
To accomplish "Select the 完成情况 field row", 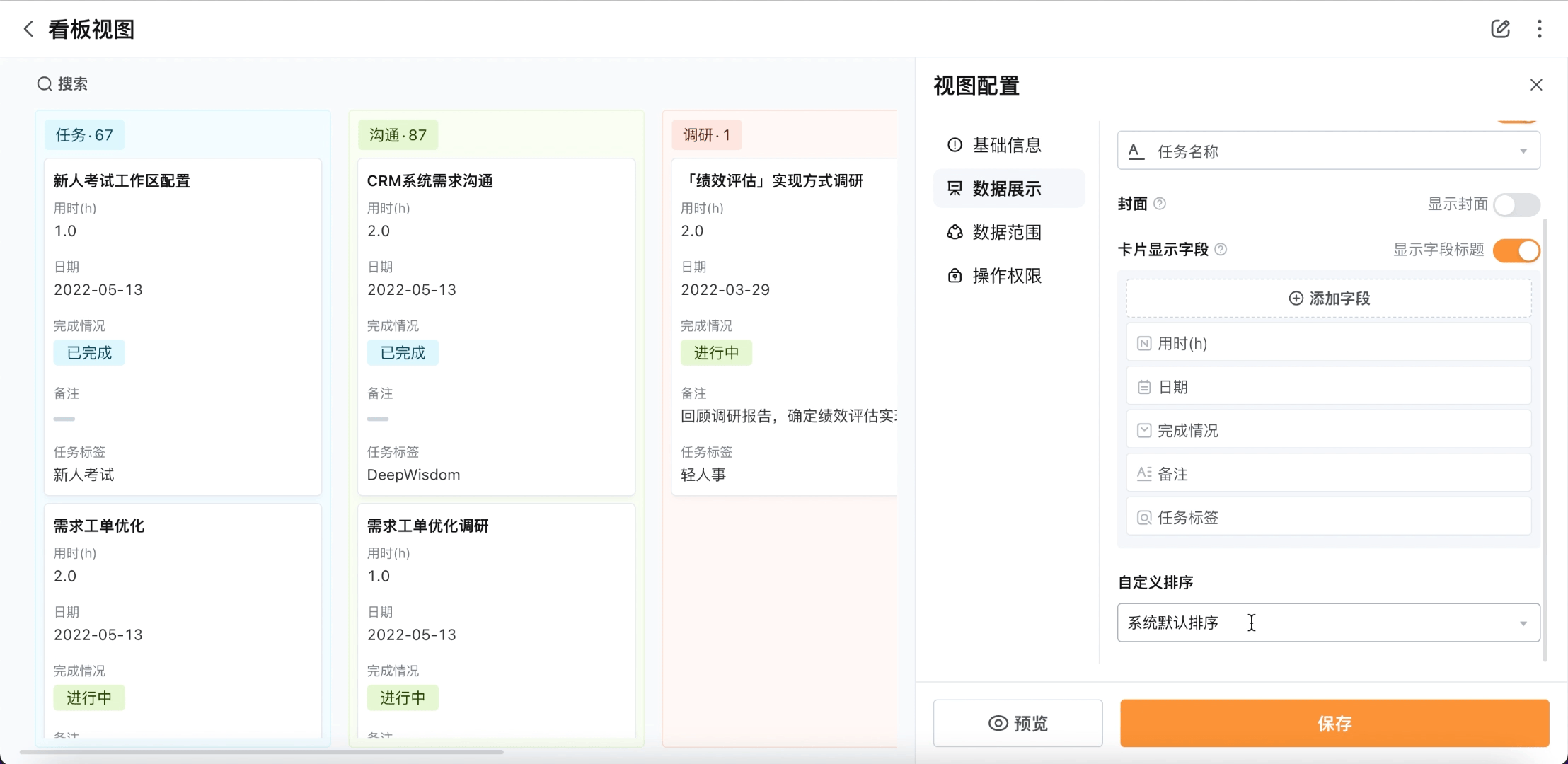I will [1329, 430].
